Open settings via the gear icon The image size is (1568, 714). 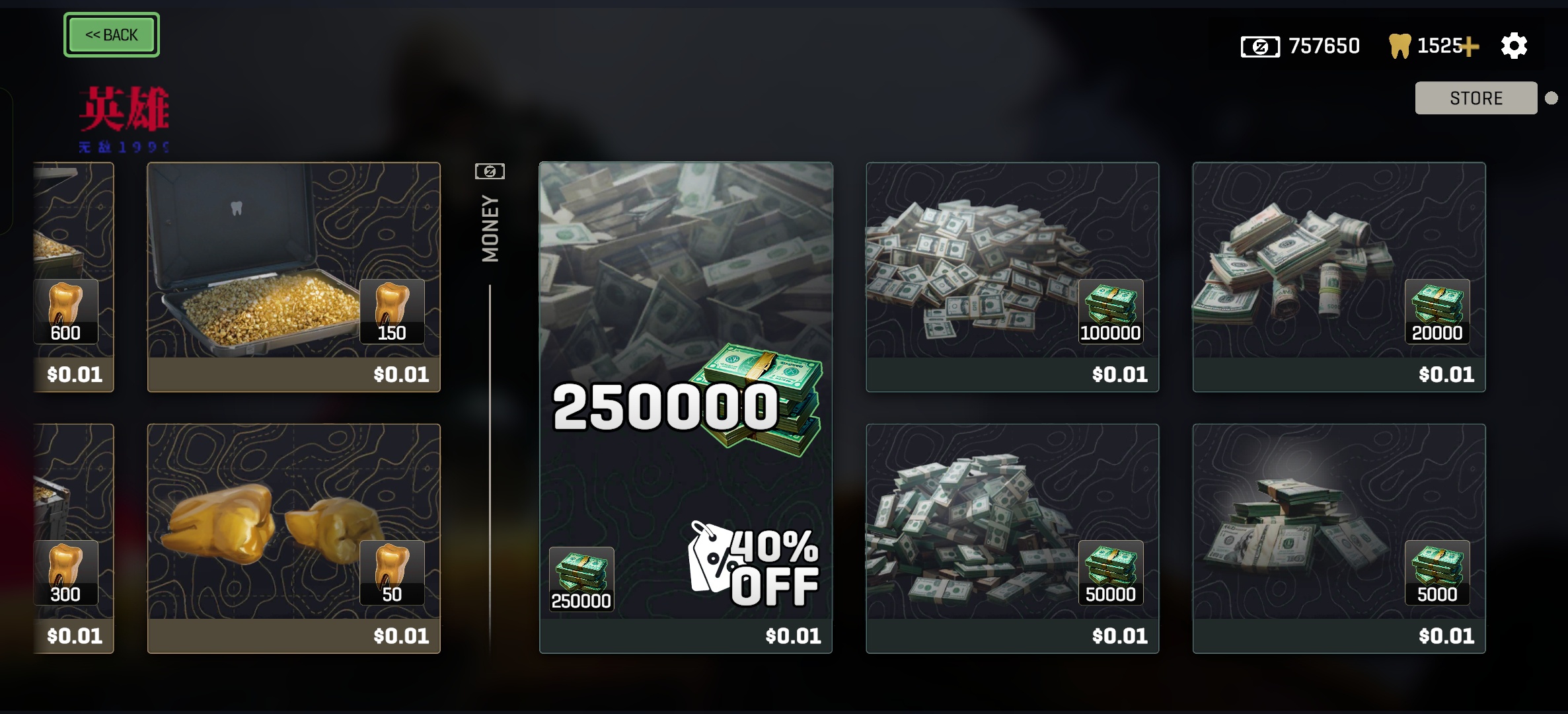1514,46
